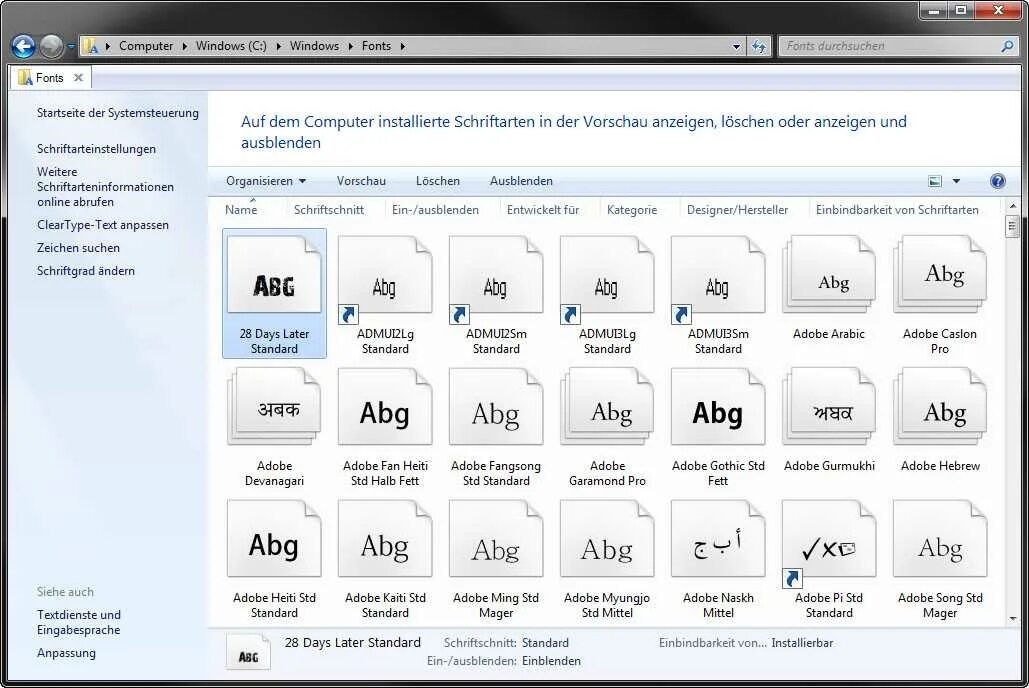Sort by Kategorie column header
Screen dimensions: 1029x688
(x=632, y=209)
